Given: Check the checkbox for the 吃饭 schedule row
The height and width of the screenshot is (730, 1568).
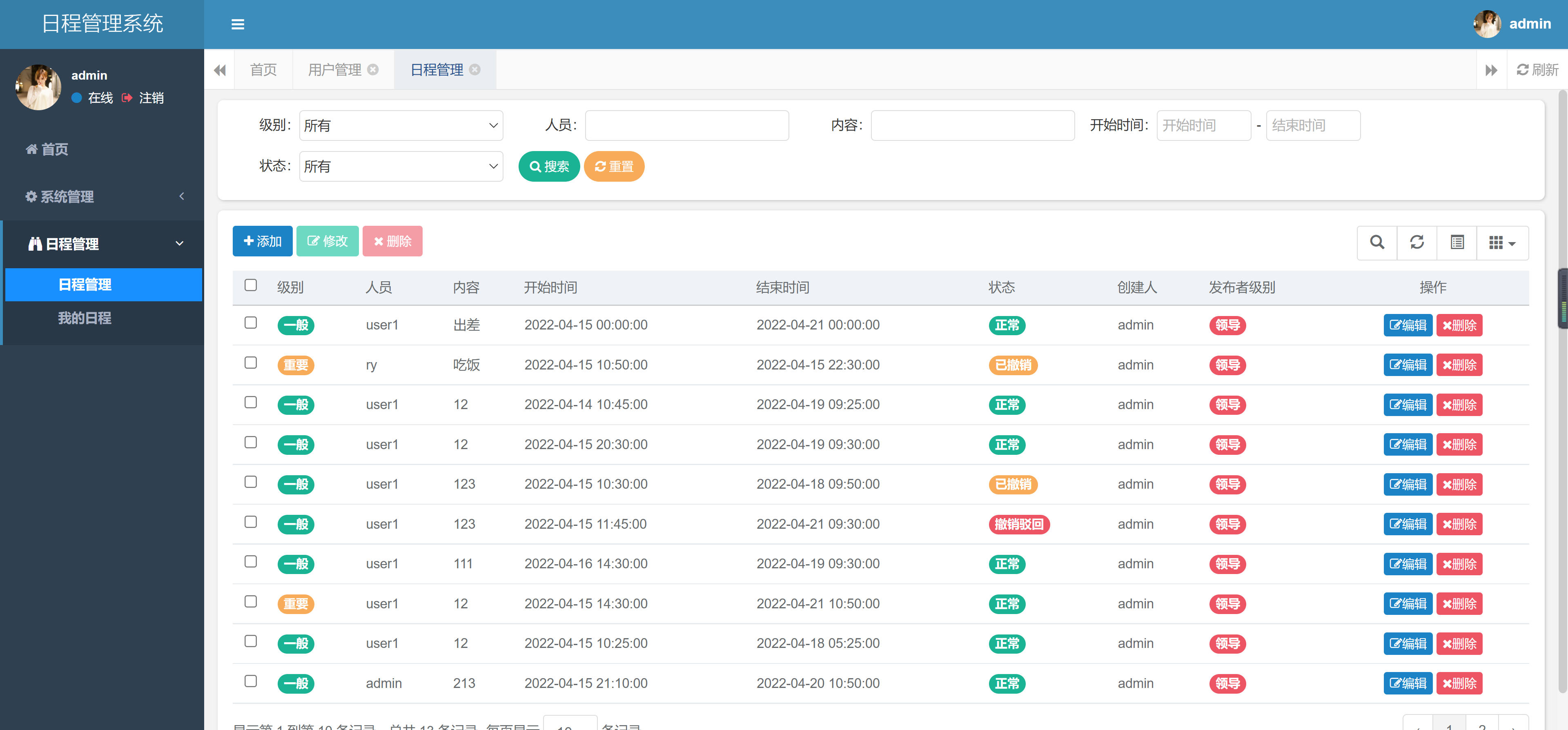Looking at the screenshot, I should [x=250, y=363].
